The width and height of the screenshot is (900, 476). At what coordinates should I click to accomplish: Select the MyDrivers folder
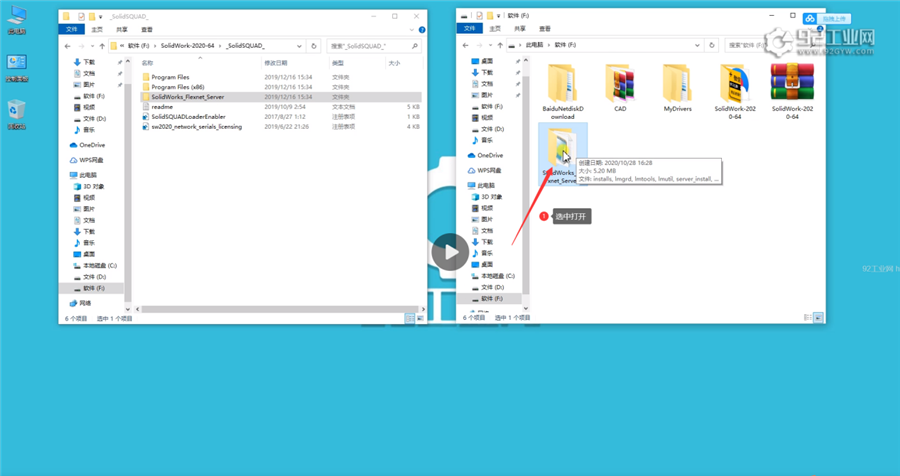677,87
